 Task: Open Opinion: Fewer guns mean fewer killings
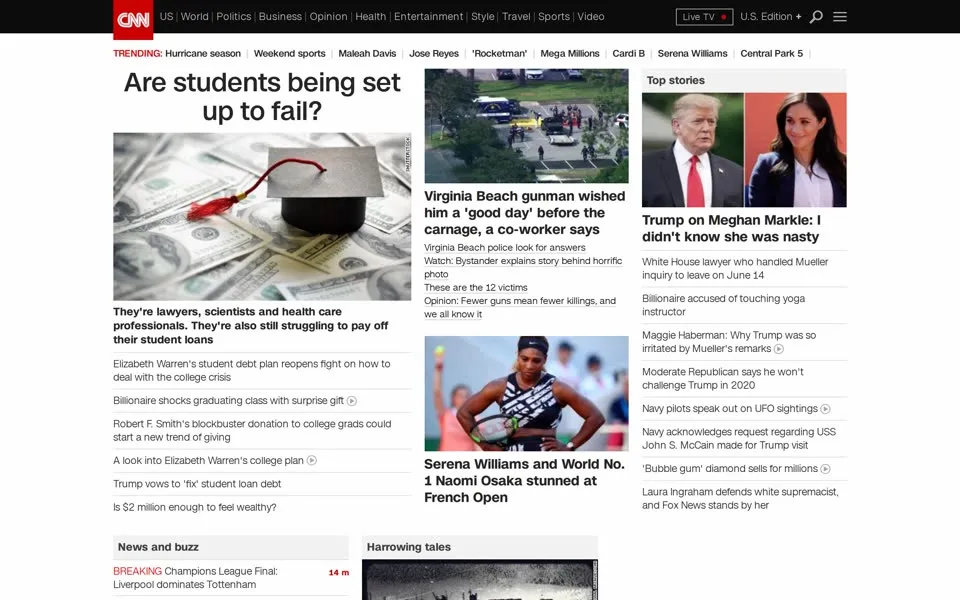pos(520,307)
